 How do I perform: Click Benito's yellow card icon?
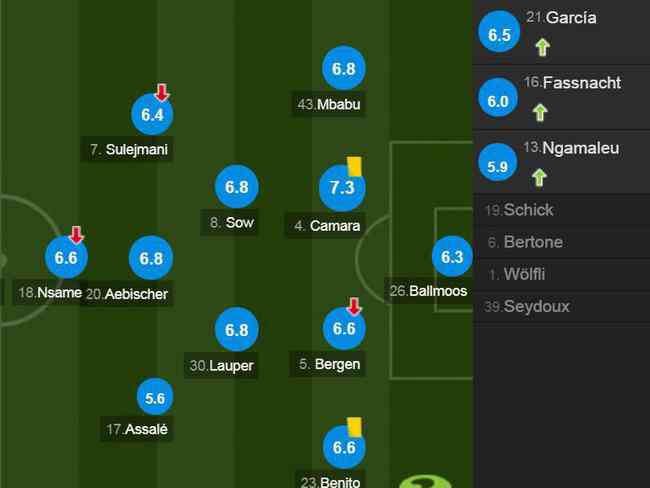pyautogui.click(x=354, y=427)
